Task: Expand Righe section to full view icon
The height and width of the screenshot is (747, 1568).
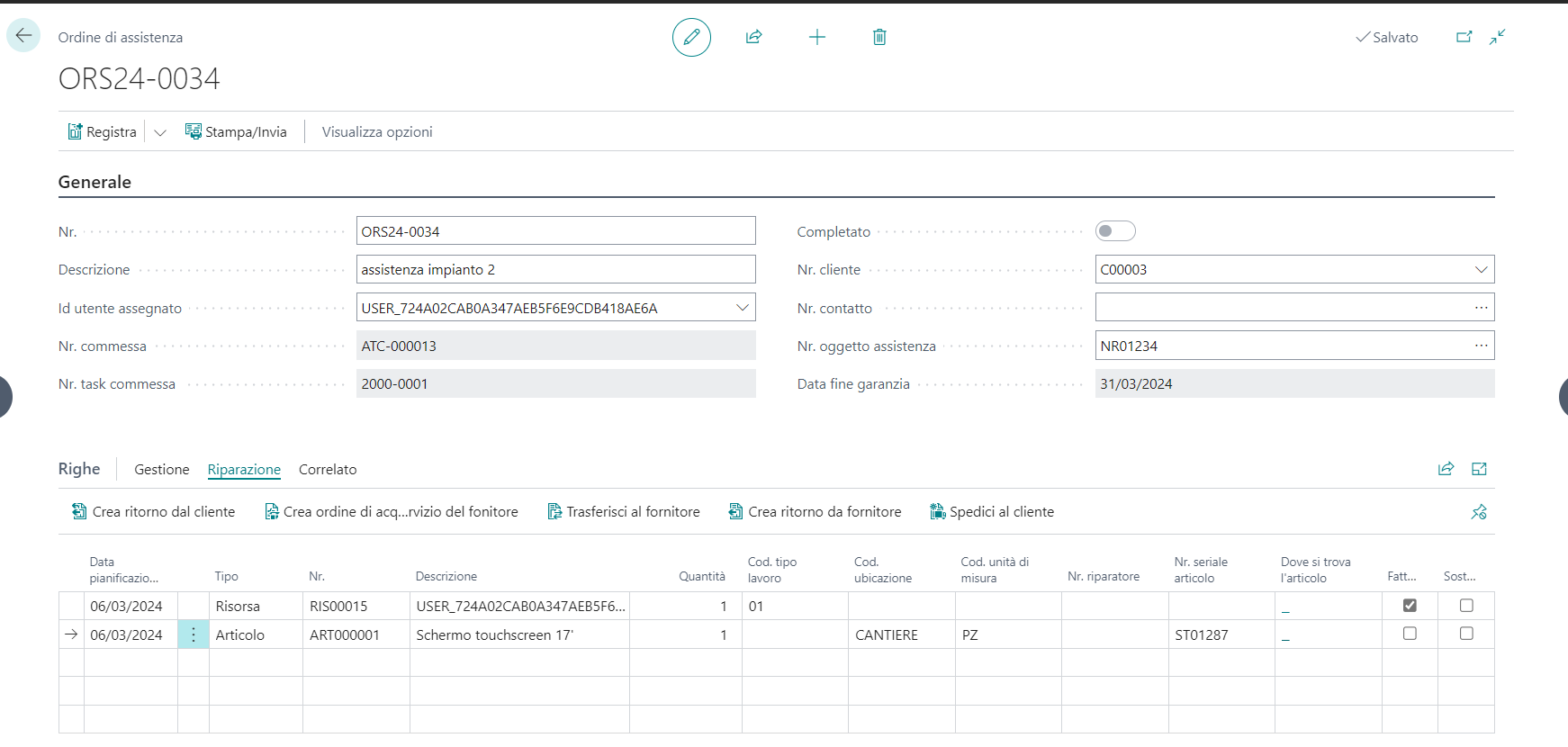Action: [x=1479, y=469]
